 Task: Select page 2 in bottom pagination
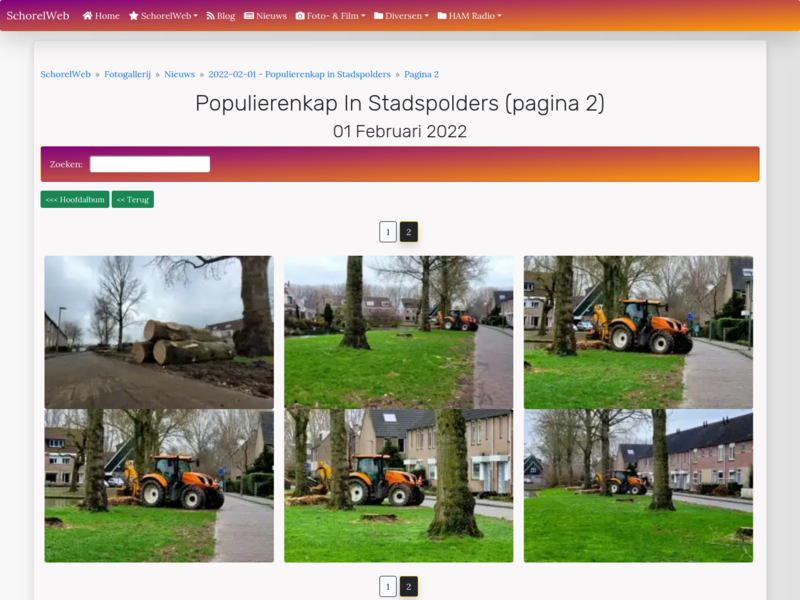point(409,587)
